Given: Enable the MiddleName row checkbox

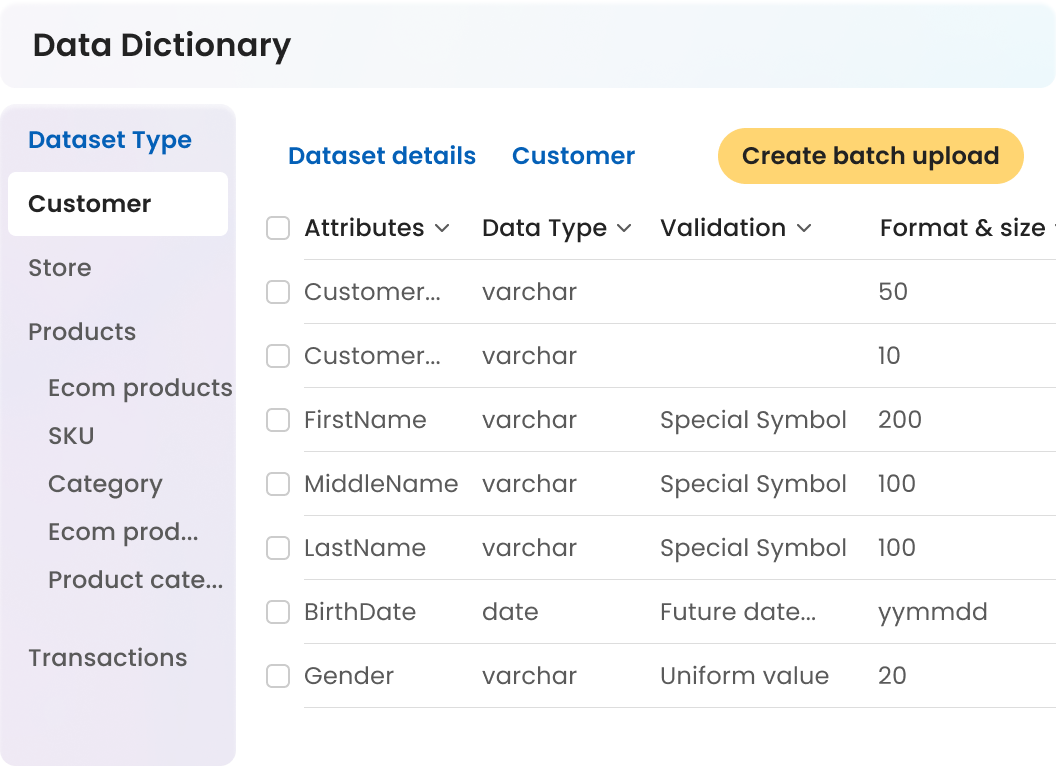Looking at the screenshot, I should (278, 484).
